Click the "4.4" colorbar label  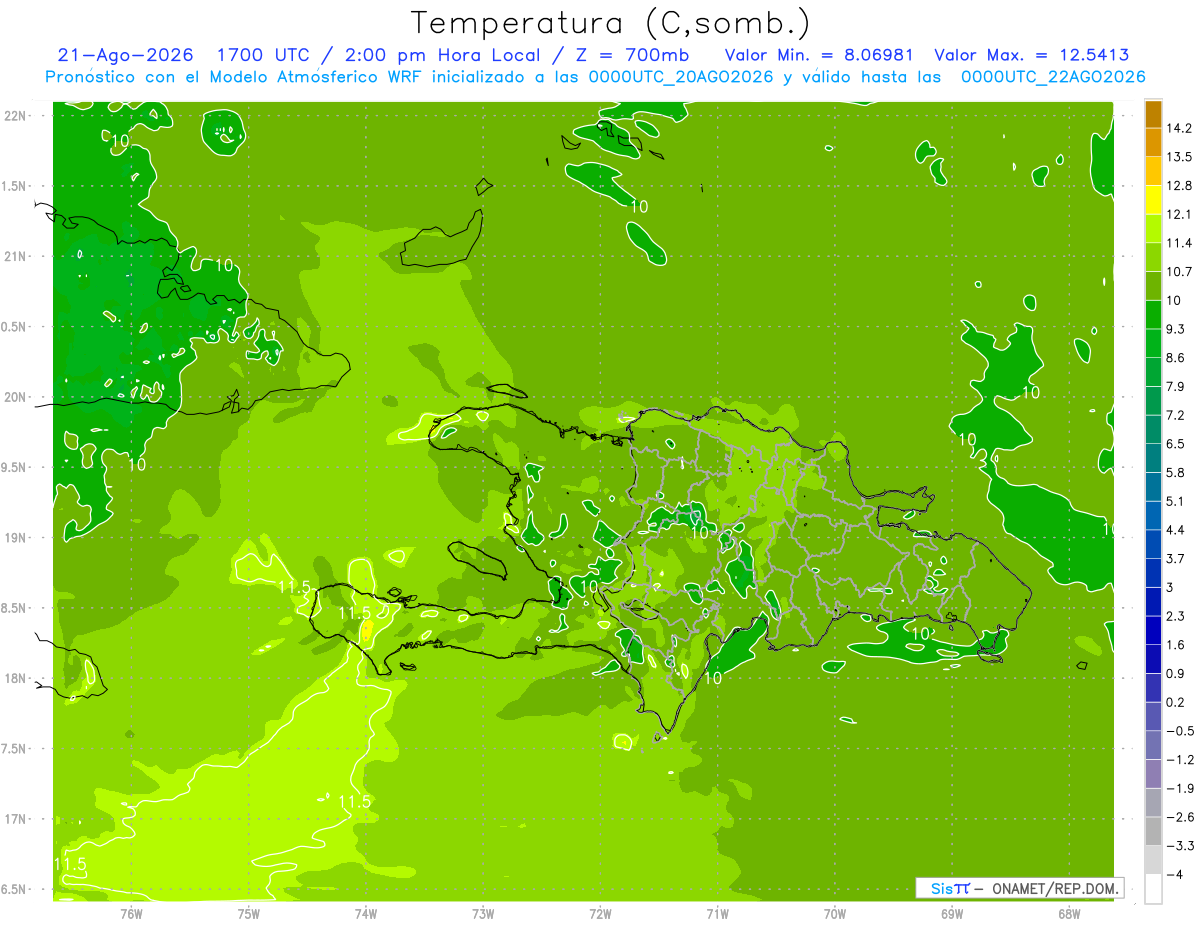(x=1175, y=530)
